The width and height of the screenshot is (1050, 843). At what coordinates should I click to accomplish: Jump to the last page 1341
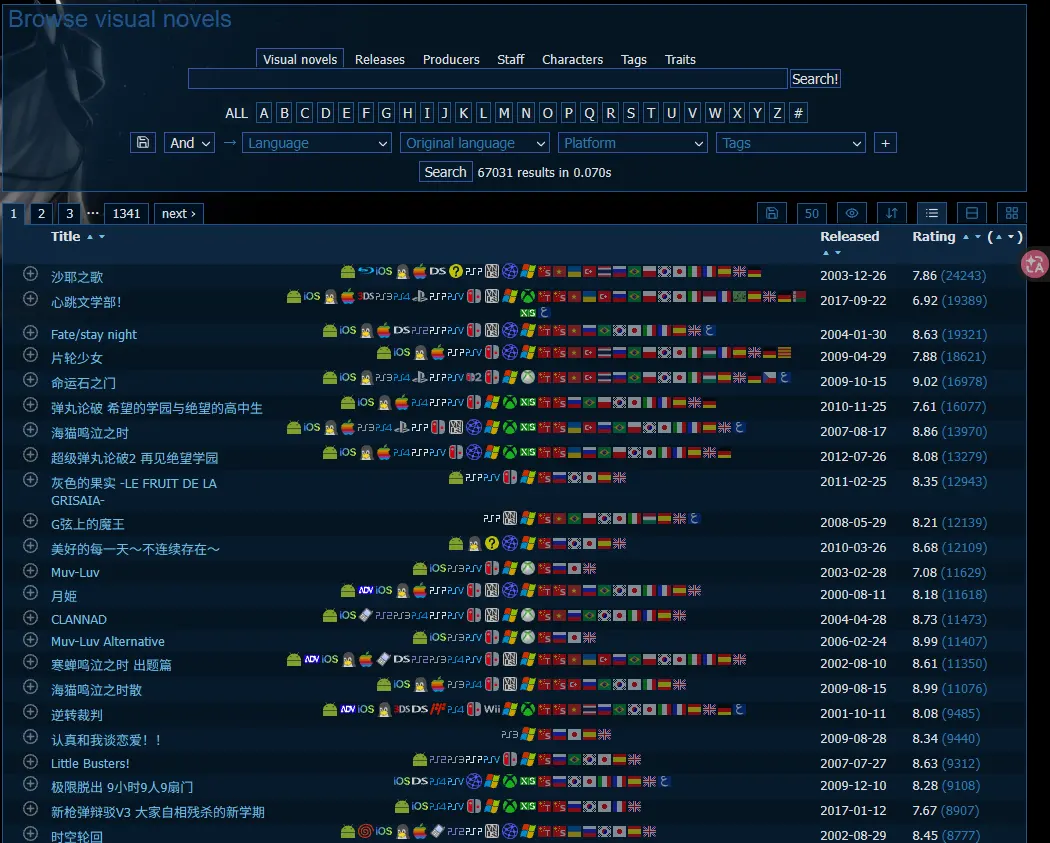(x=127, y=214)
